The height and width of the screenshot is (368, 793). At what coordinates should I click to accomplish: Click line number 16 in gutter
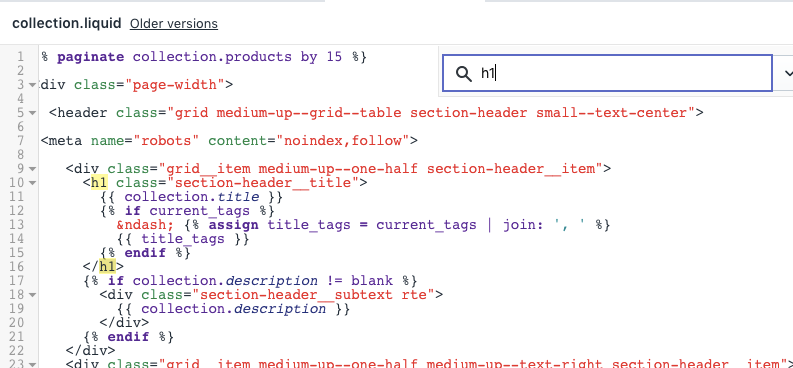(x=16, y=266)
